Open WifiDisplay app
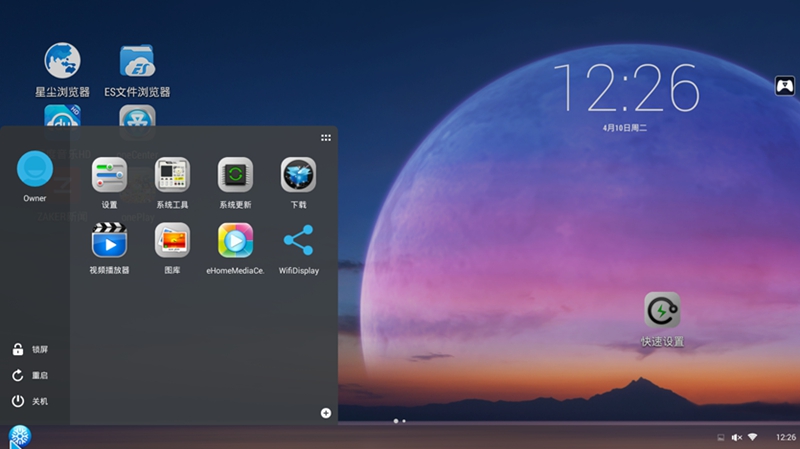 [298, 241]
